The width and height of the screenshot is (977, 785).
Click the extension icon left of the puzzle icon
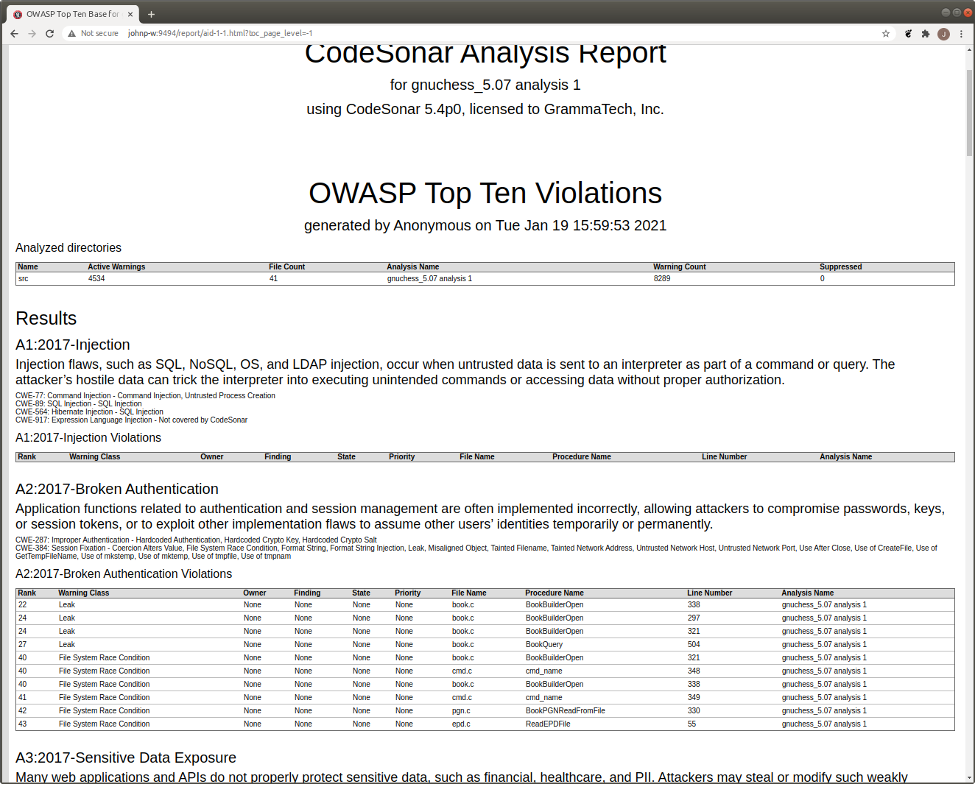(x=908, y=34)
